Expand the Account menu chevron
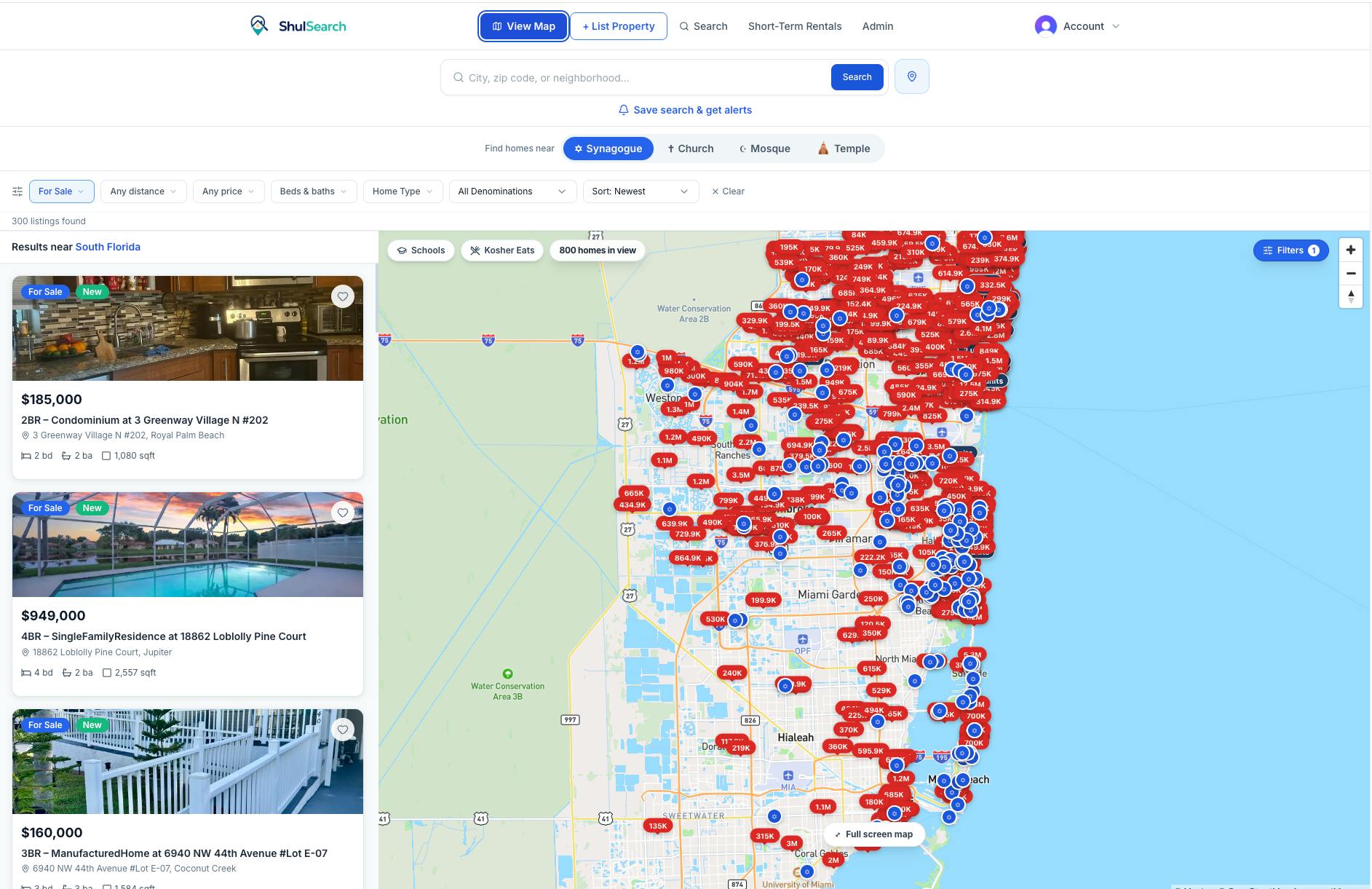 coord(1116,26)
